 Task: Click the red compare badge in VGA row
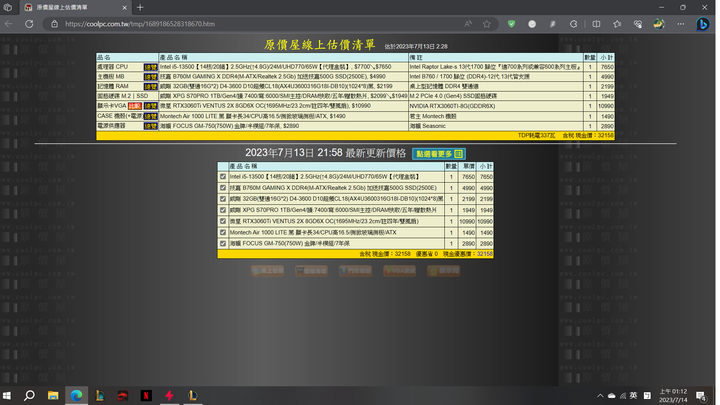(x=135, y=106)
